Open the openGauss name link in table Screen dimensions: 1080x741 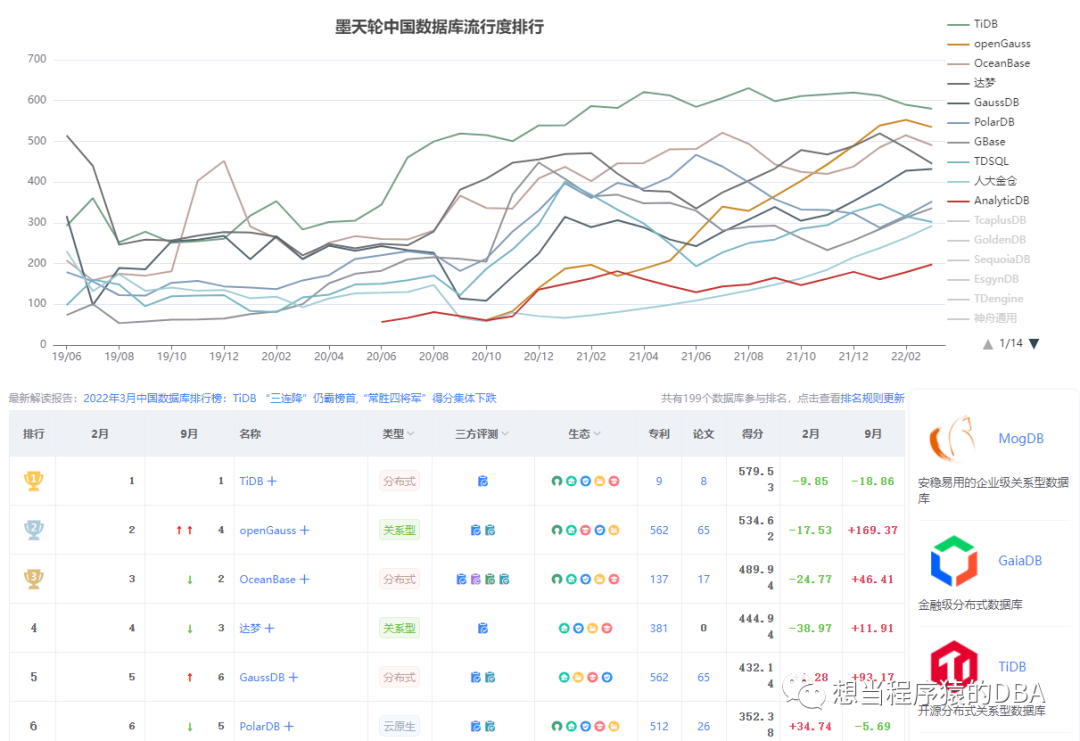click(x=267, y=530)
